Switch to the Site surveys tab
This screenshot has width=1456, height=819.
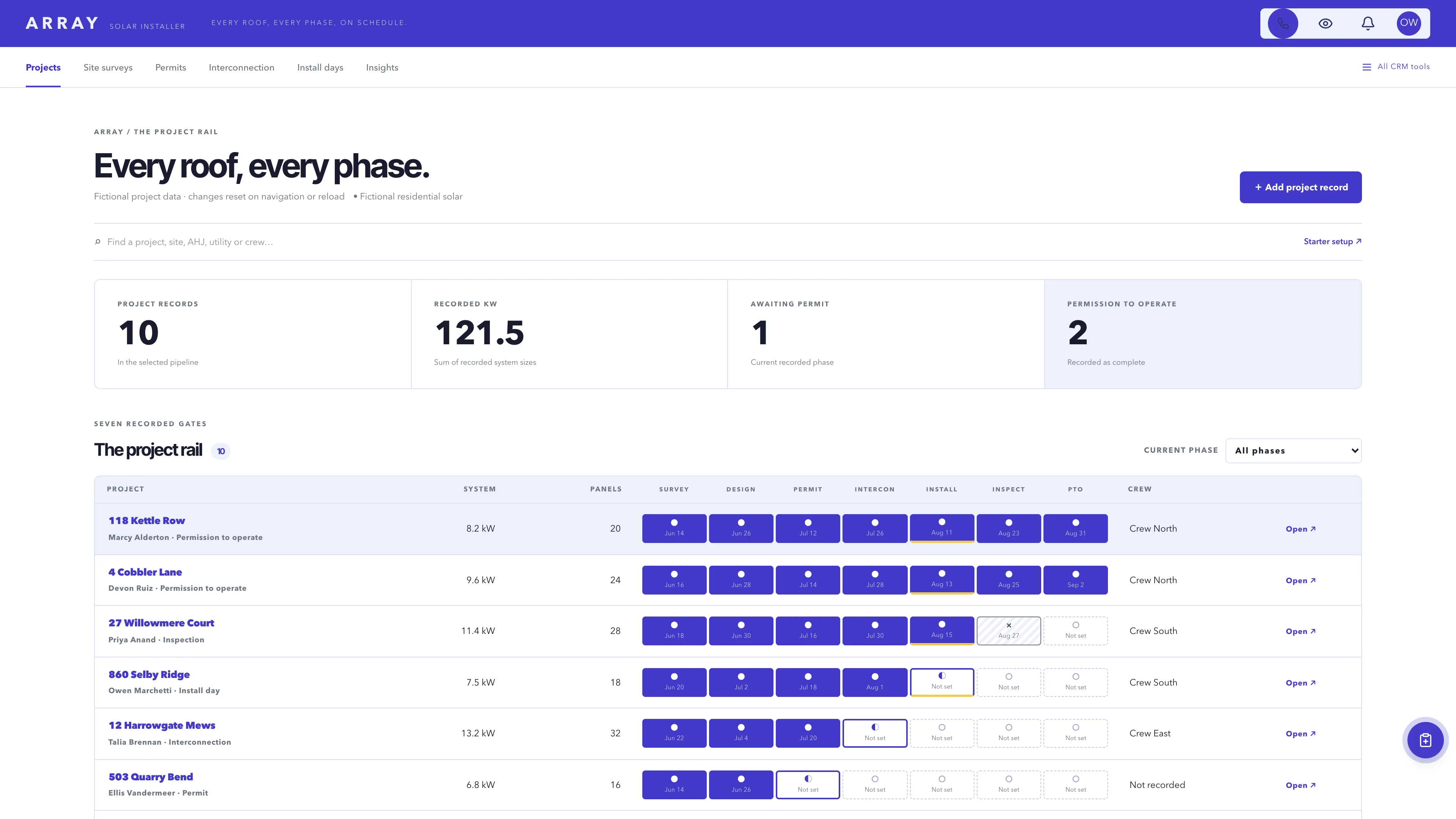click(x=108, y=67)
